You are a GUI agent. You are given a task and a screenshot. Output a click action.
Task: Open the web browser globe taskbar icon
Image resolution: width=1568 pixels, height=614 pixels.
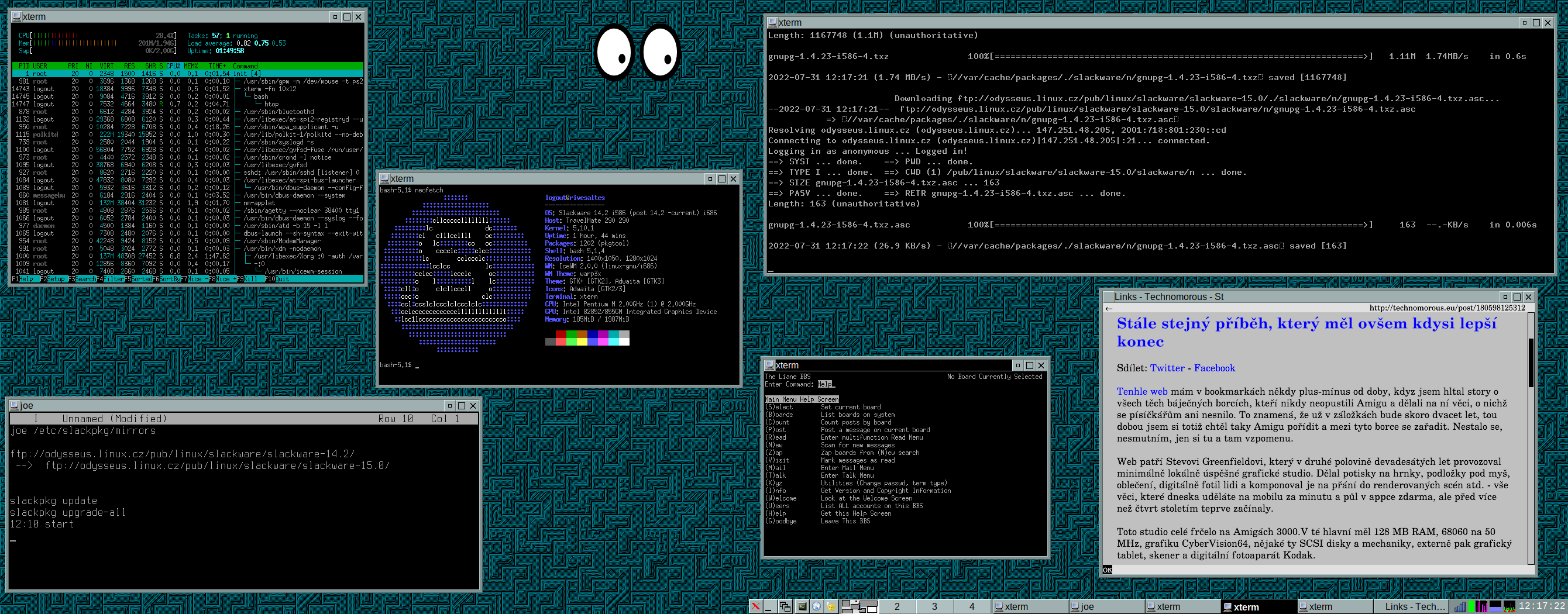[x=817, y=606]
